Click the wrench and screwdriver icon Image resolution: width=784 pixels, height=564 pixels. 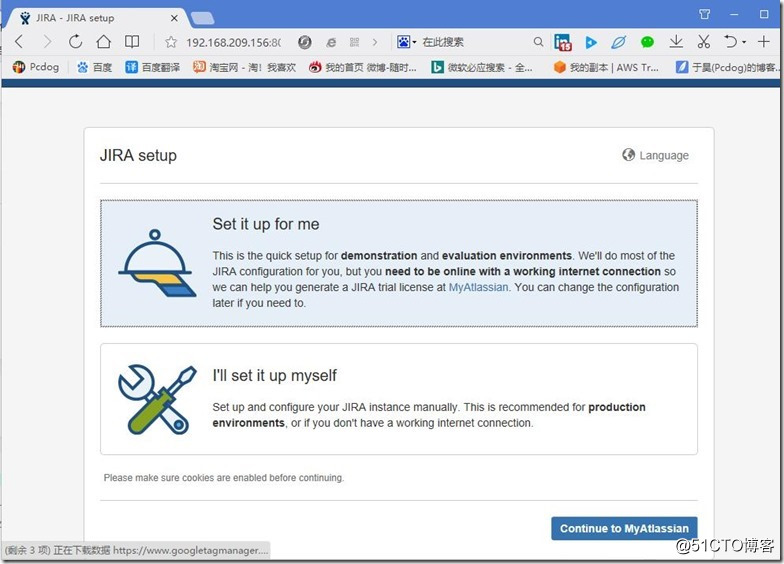click(x=158, y=400)
